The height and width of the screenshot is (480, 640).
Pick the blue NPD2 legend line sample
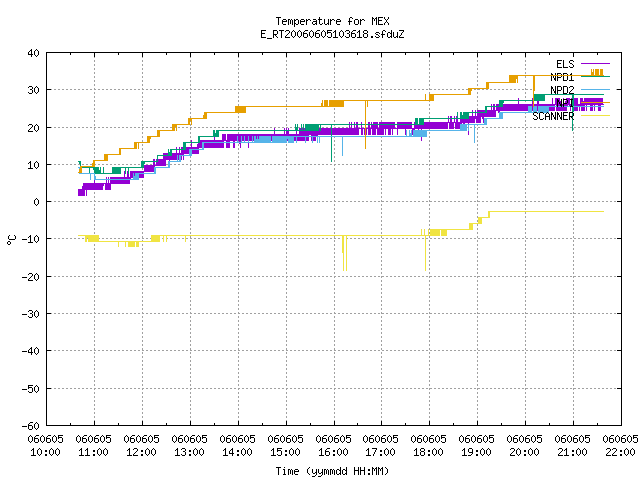[x=595, y=89]
